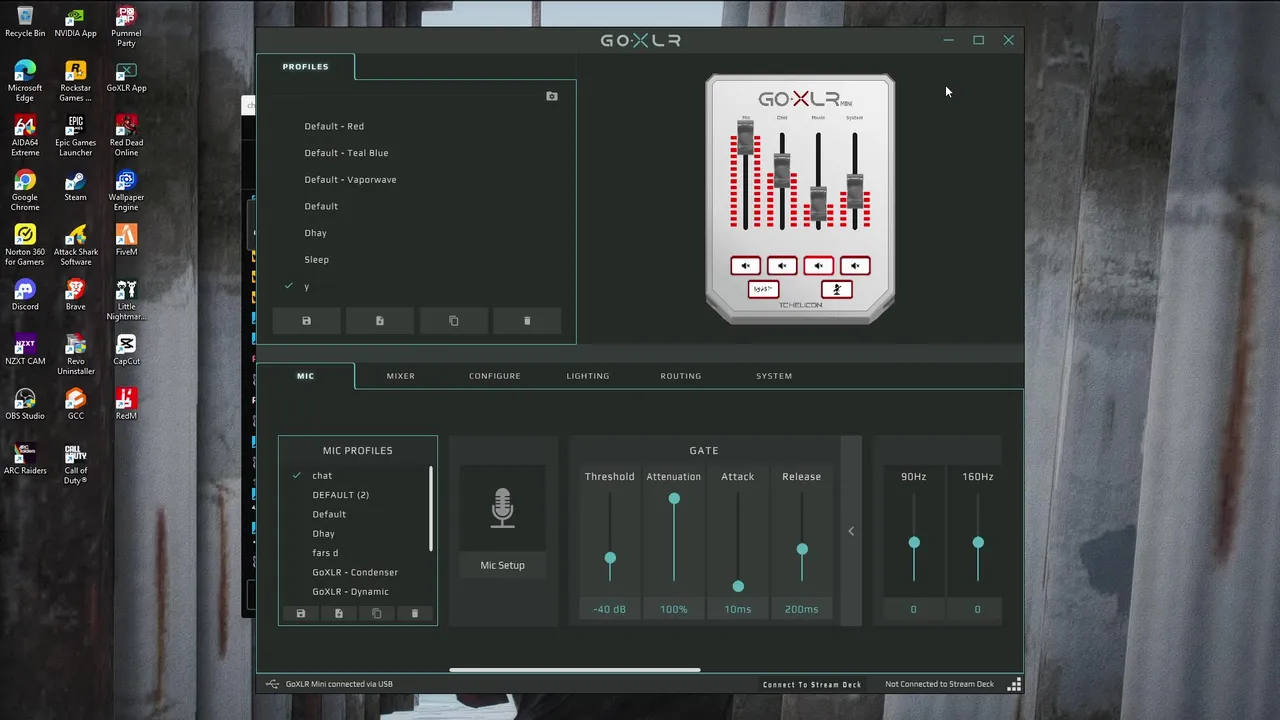Open FiveM desktop shortcut
The image size is (1280, 720).
(126, 240)
